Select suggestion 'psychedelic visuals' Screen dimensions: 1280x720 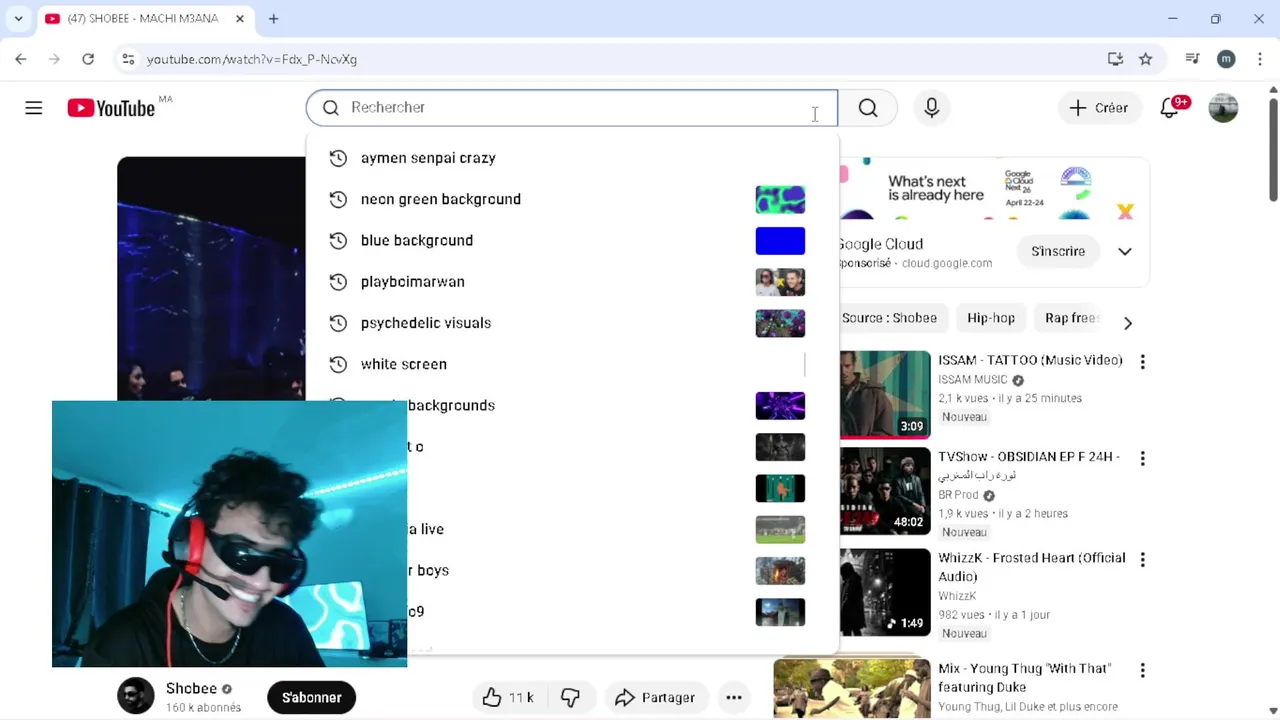[x=572, y=323]
